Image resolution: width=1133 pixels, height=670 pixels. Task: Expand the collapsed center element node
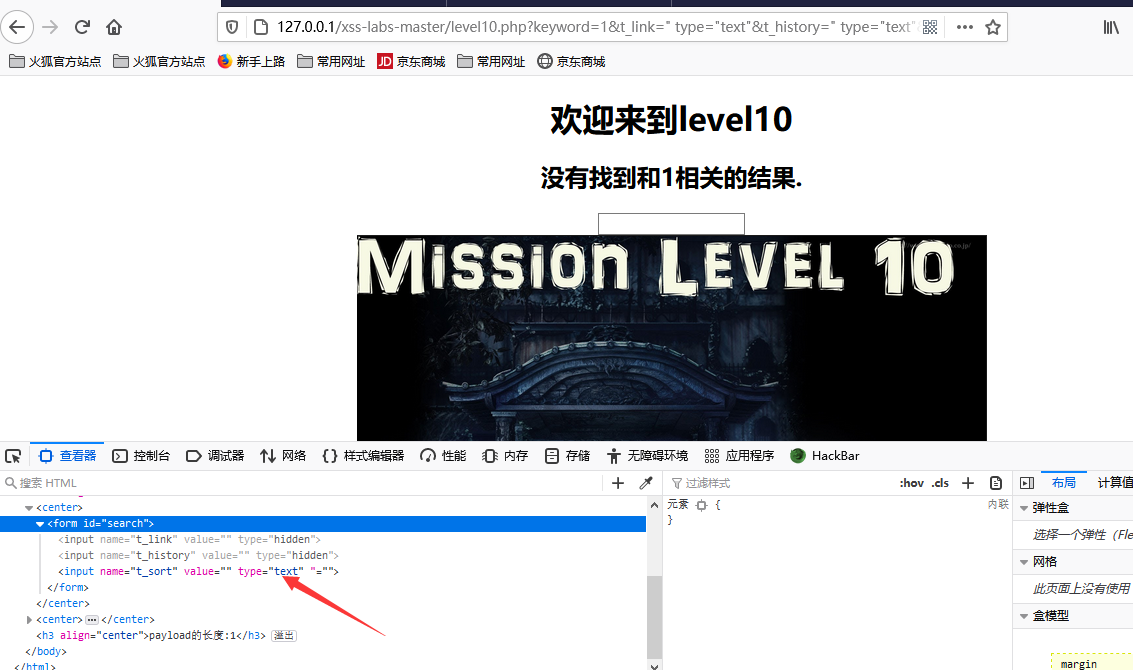click(29, 619)
